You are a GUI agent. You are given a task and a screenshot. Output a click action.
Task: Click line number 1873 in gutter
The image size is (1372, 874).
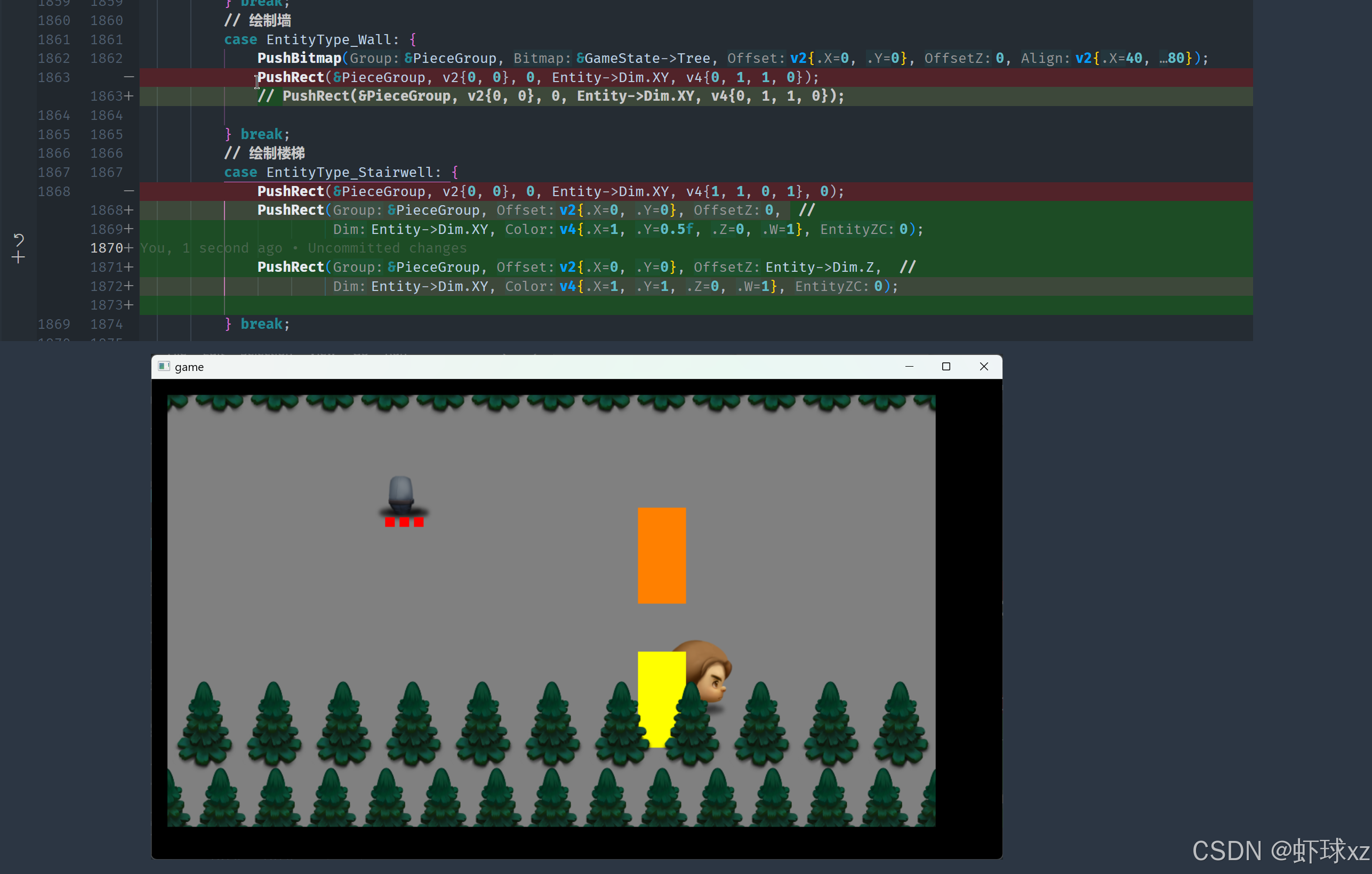(x=107, y=305)
